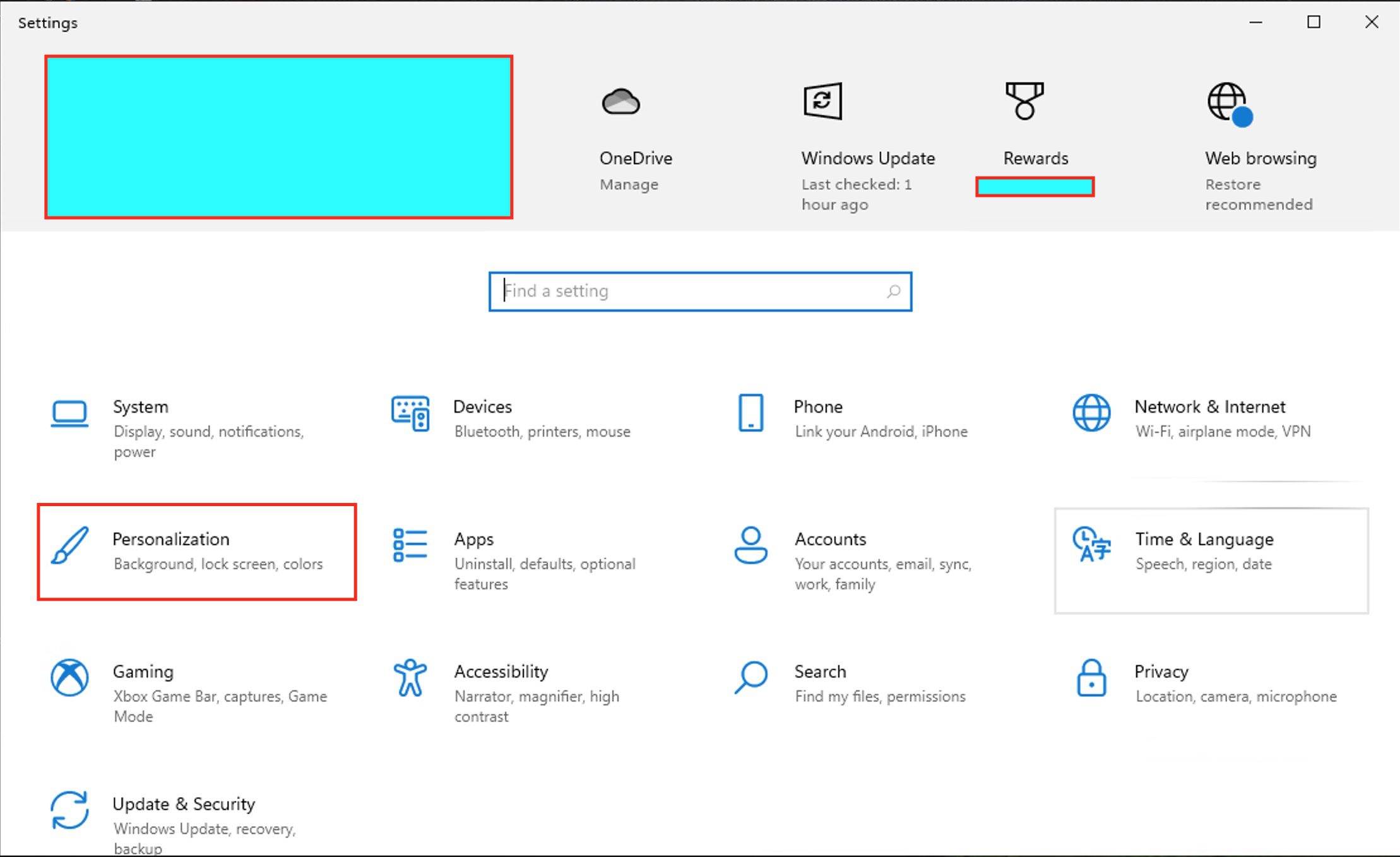Screen dimensions: 1400x857
Task: Click 'Last checked: 1 hour ago' text
Action: 857,194
